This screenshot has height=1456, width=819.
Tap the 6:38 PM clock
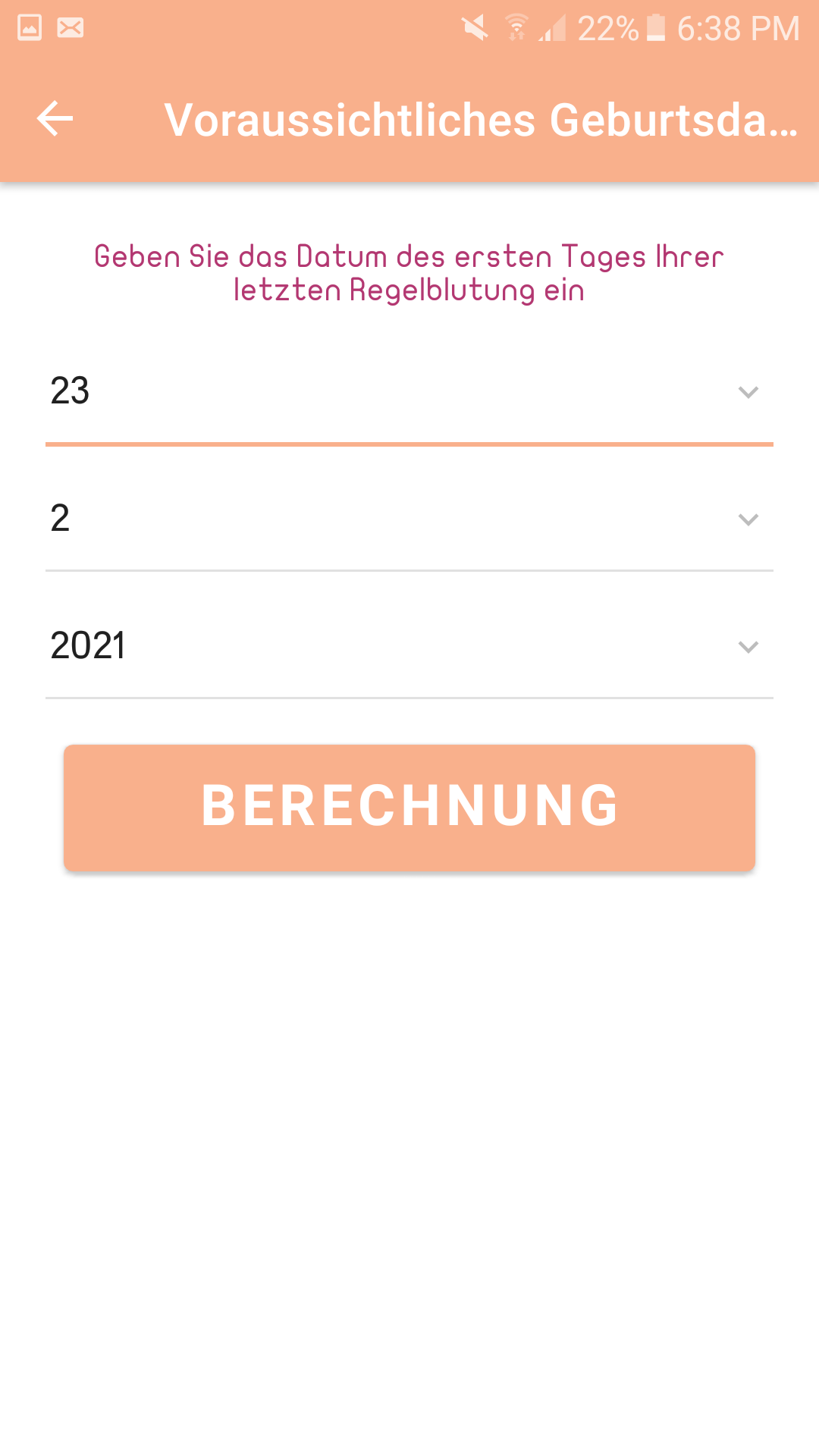click(738, 29)
